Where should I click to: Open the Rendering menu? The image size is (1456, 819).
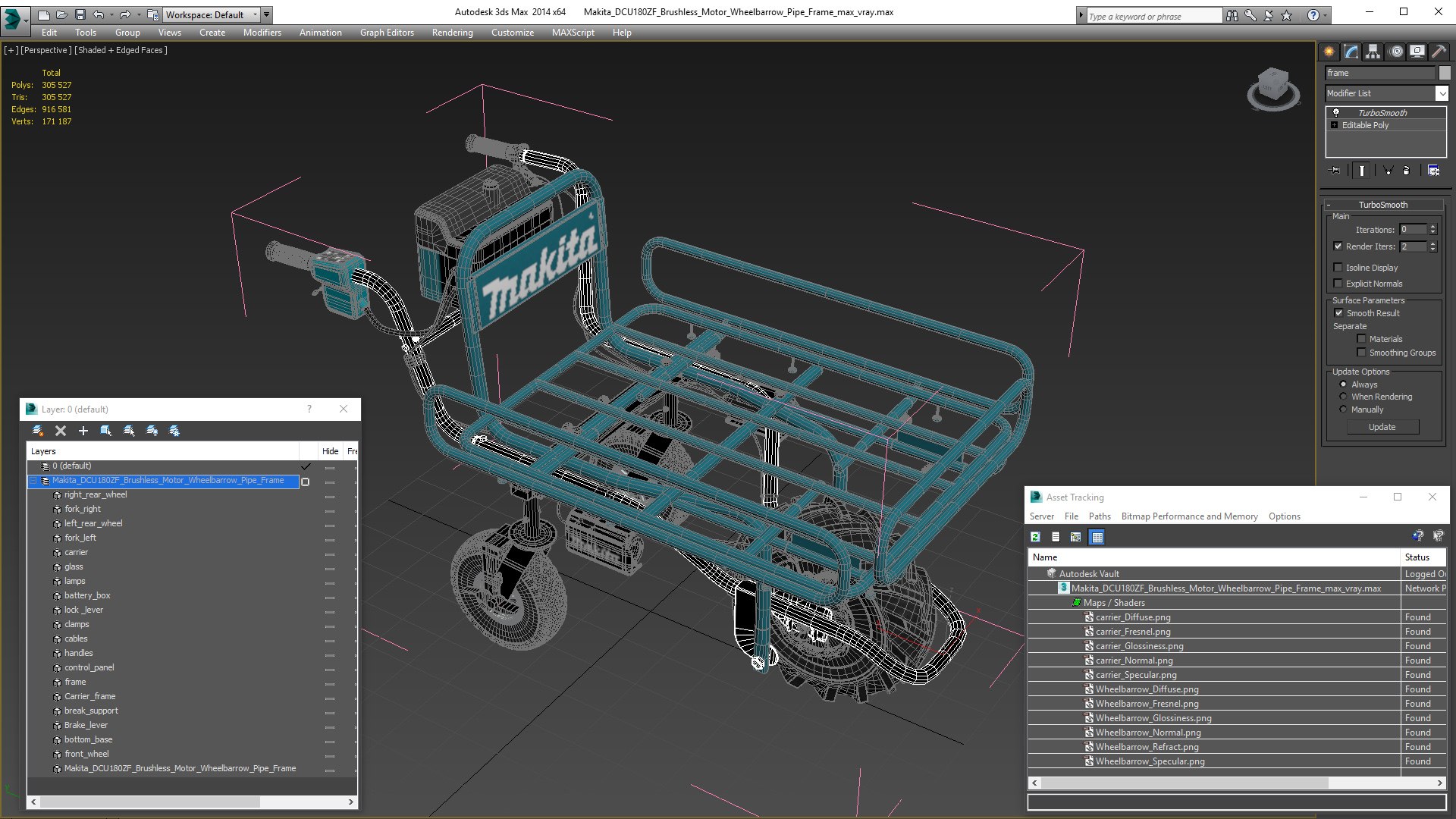tap(452, 33)
